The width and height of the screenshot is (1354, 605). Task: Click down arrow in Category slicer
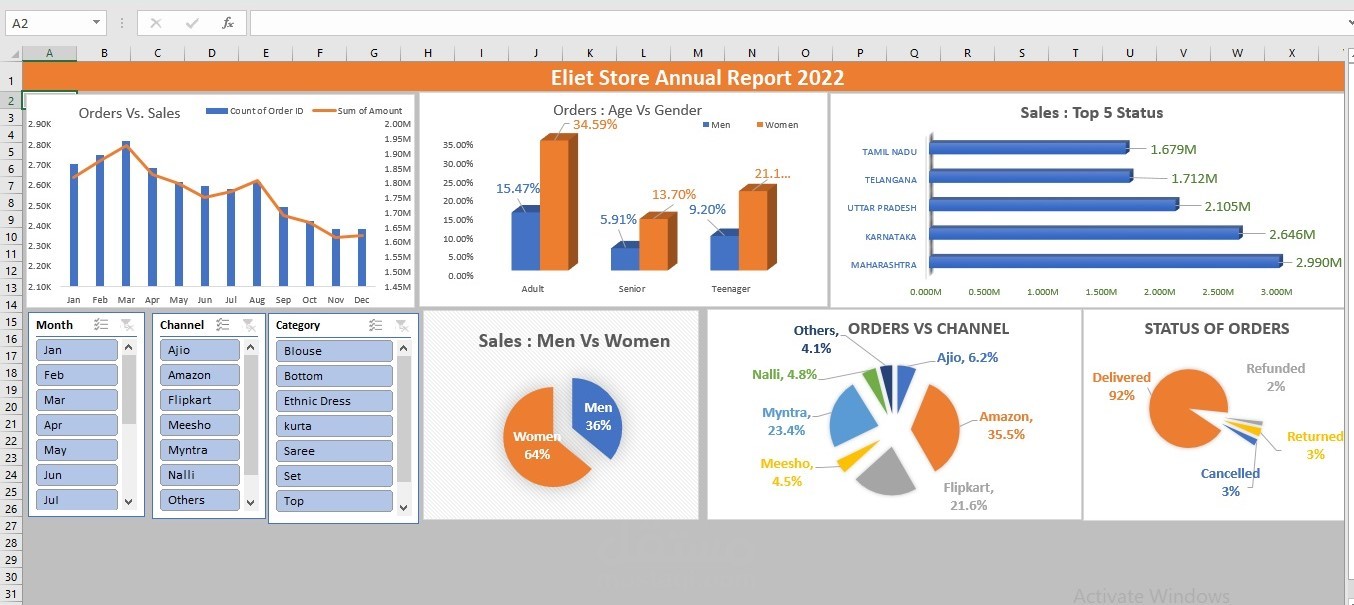click(x=404, y=507)
